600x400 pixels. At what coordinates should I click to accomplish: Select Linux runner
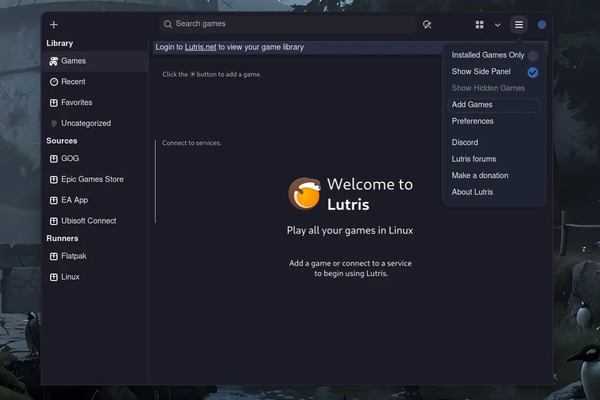95,277
